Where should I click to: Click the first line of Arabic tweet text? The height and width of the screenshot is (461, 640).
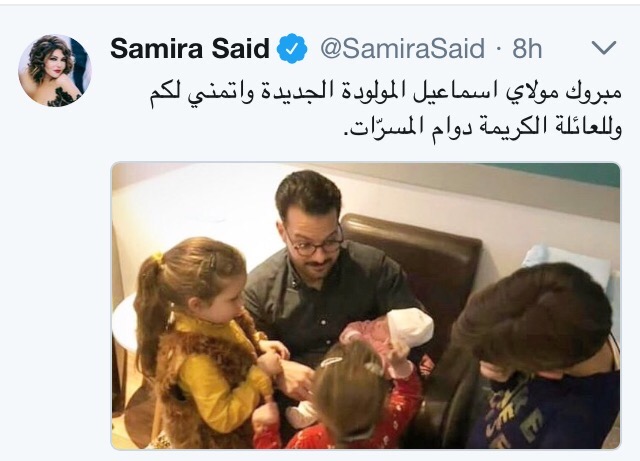click(385, 93)
